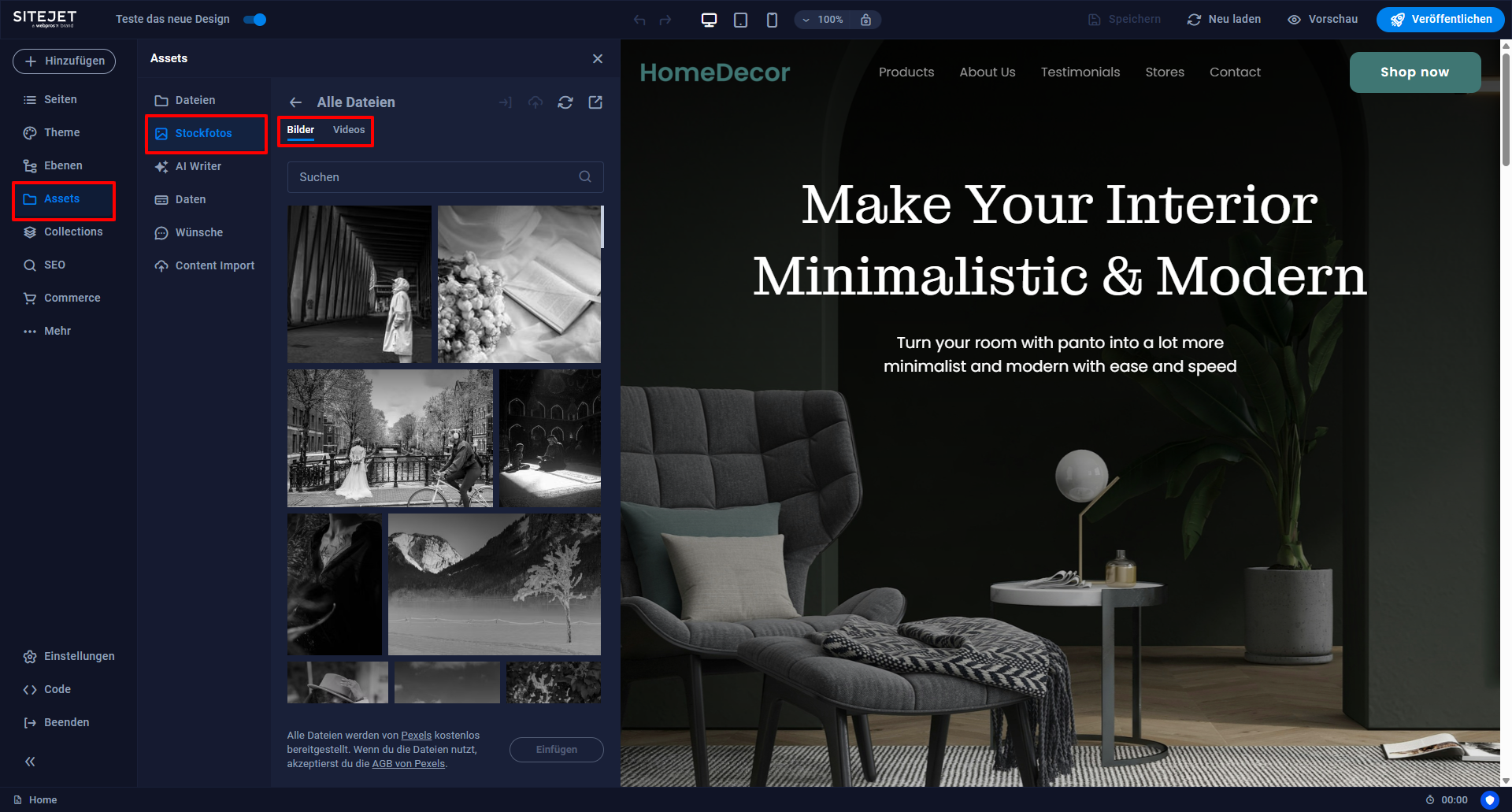
Task: Open Stockfotos in Assets menu
Action: (x=206, y=134)
